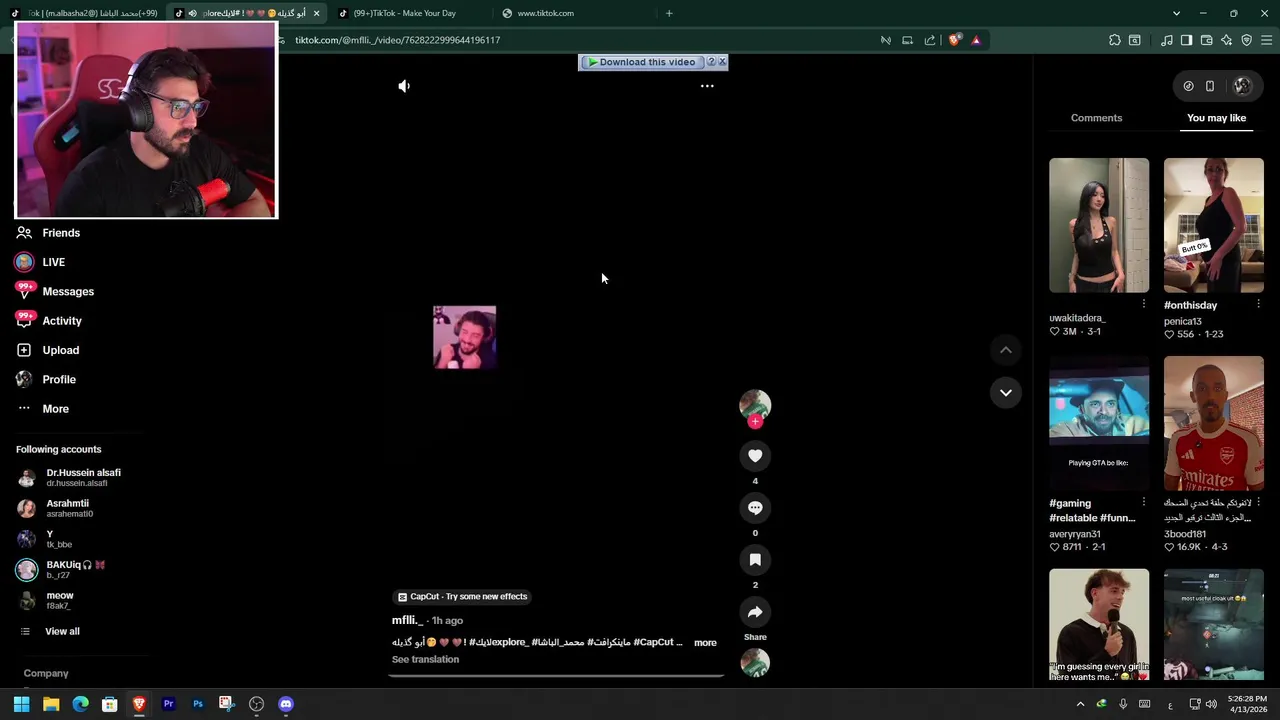
Task: Click the Download this video button
Action: click(642, 62)
